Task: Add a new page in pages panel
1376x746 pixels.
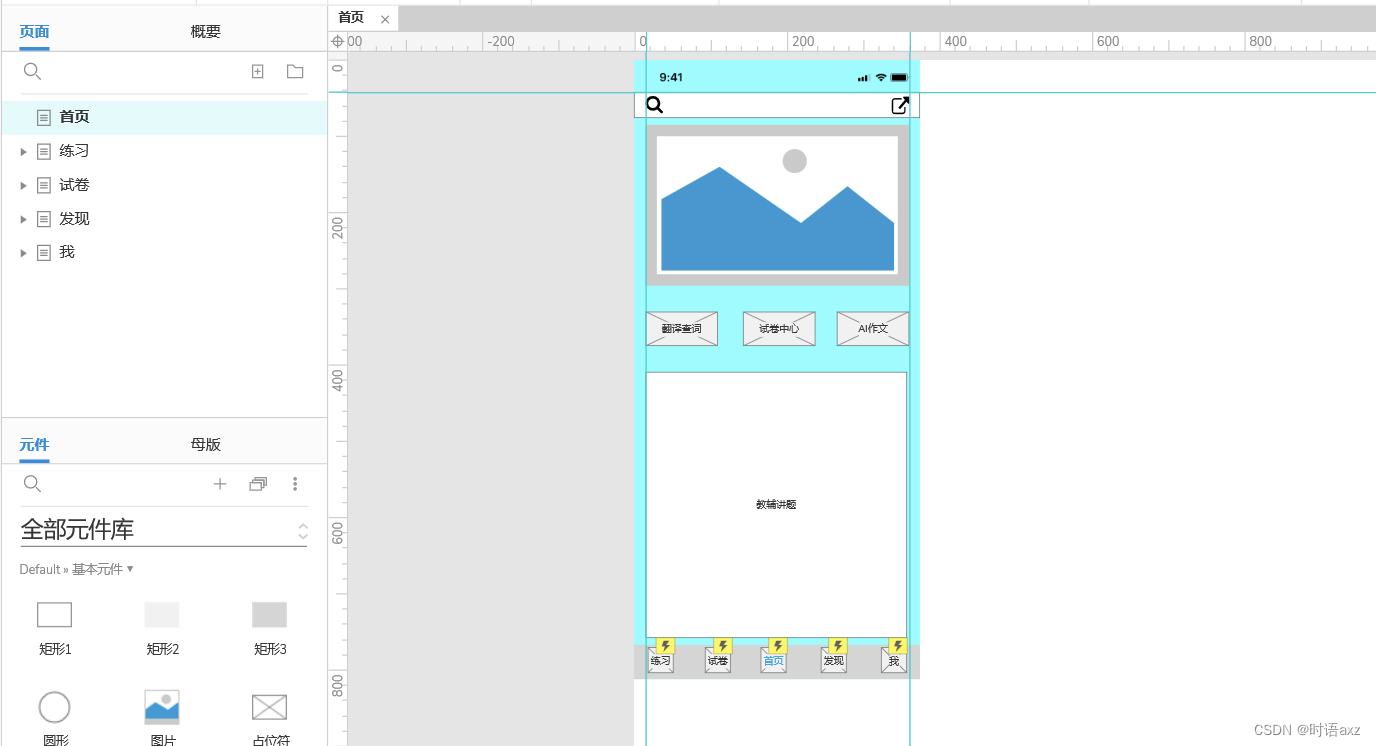Action: (257, 71)
